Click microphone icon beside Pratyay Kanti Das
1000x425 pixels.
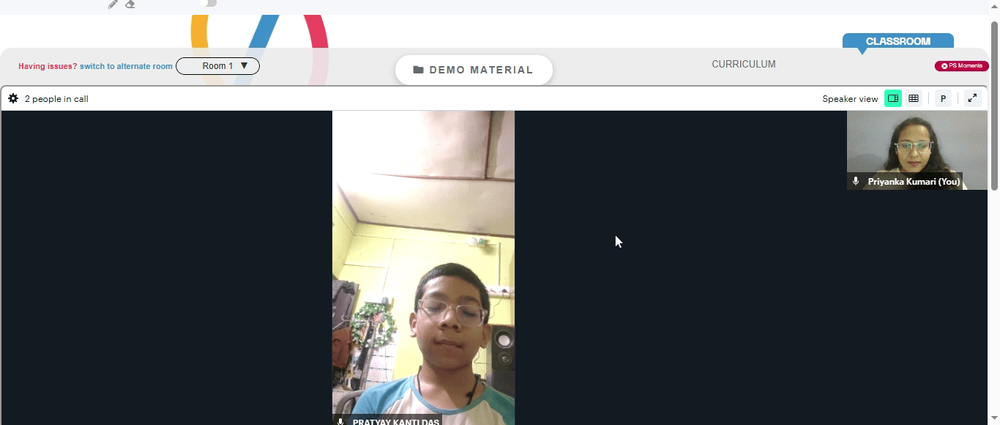pyautogui.click(x=341, y=422)
